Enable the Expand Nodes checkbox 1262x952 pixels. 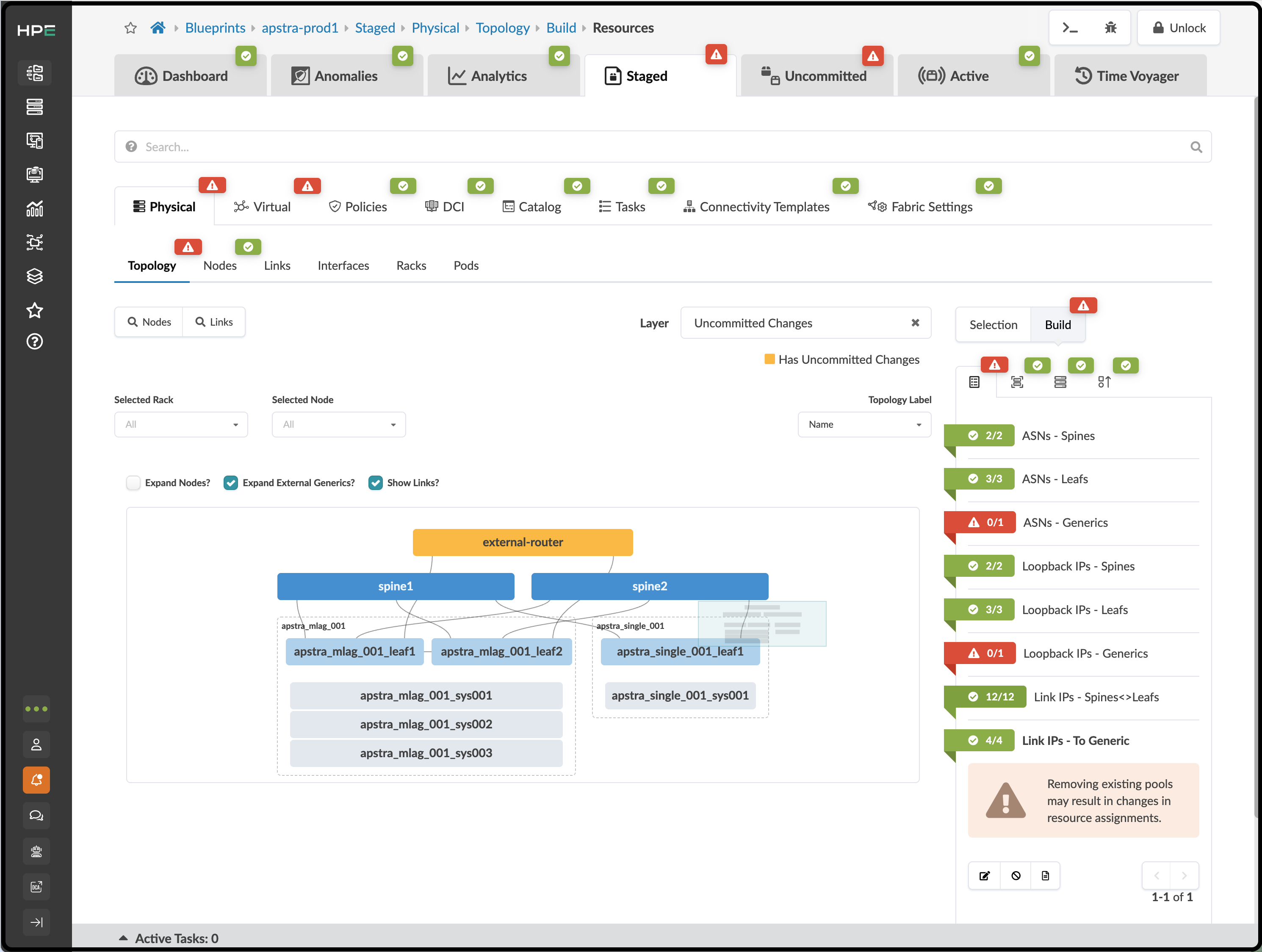(x=133, y=482)
